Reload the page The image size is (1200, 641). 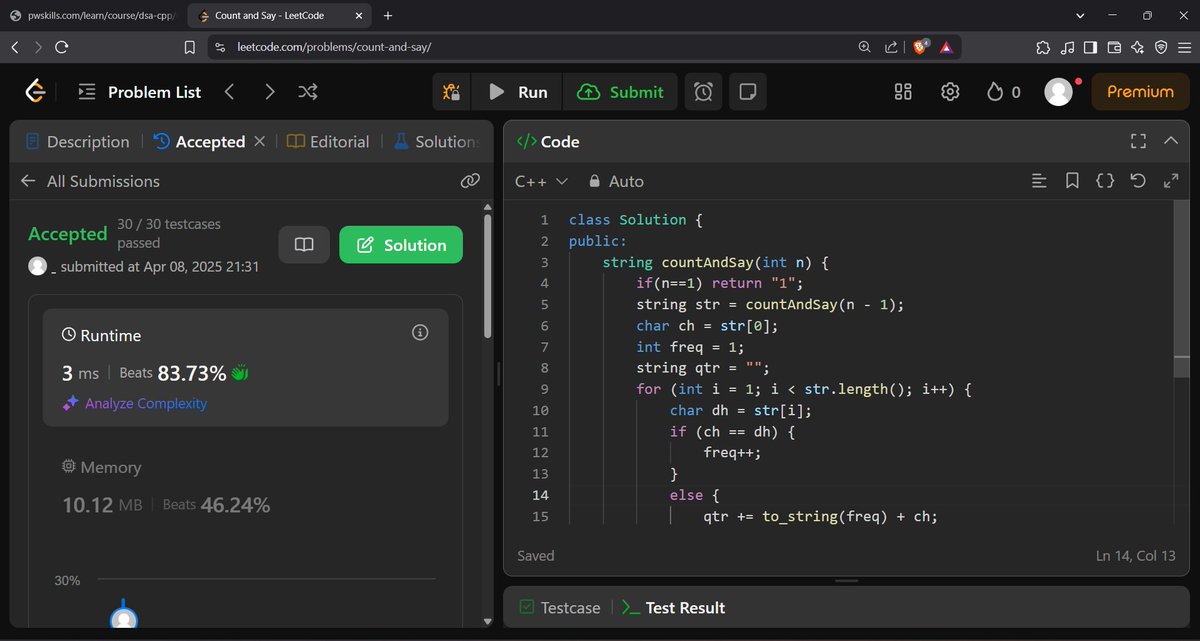62,47
